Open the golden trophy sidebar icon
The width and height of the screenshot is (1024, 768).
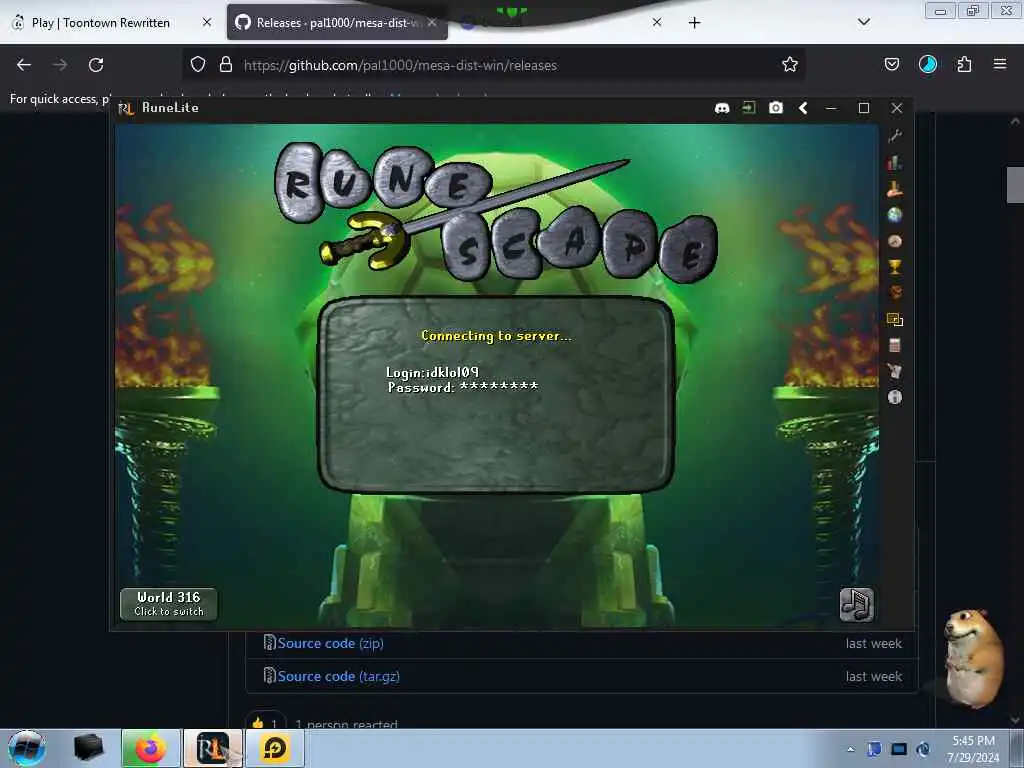click(x=895, y=266)
